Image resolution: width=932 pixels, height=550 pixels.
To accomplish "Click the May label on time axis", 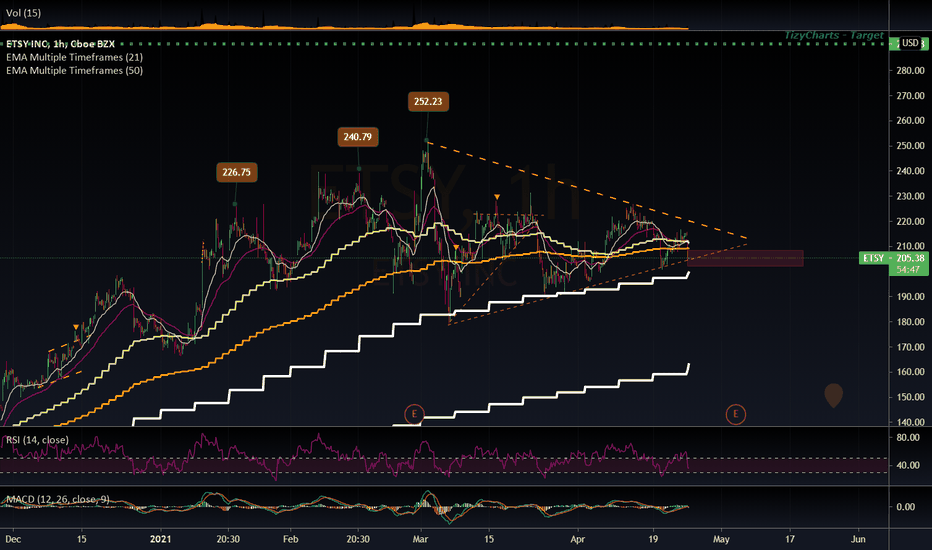I will (x=721, y=539).
